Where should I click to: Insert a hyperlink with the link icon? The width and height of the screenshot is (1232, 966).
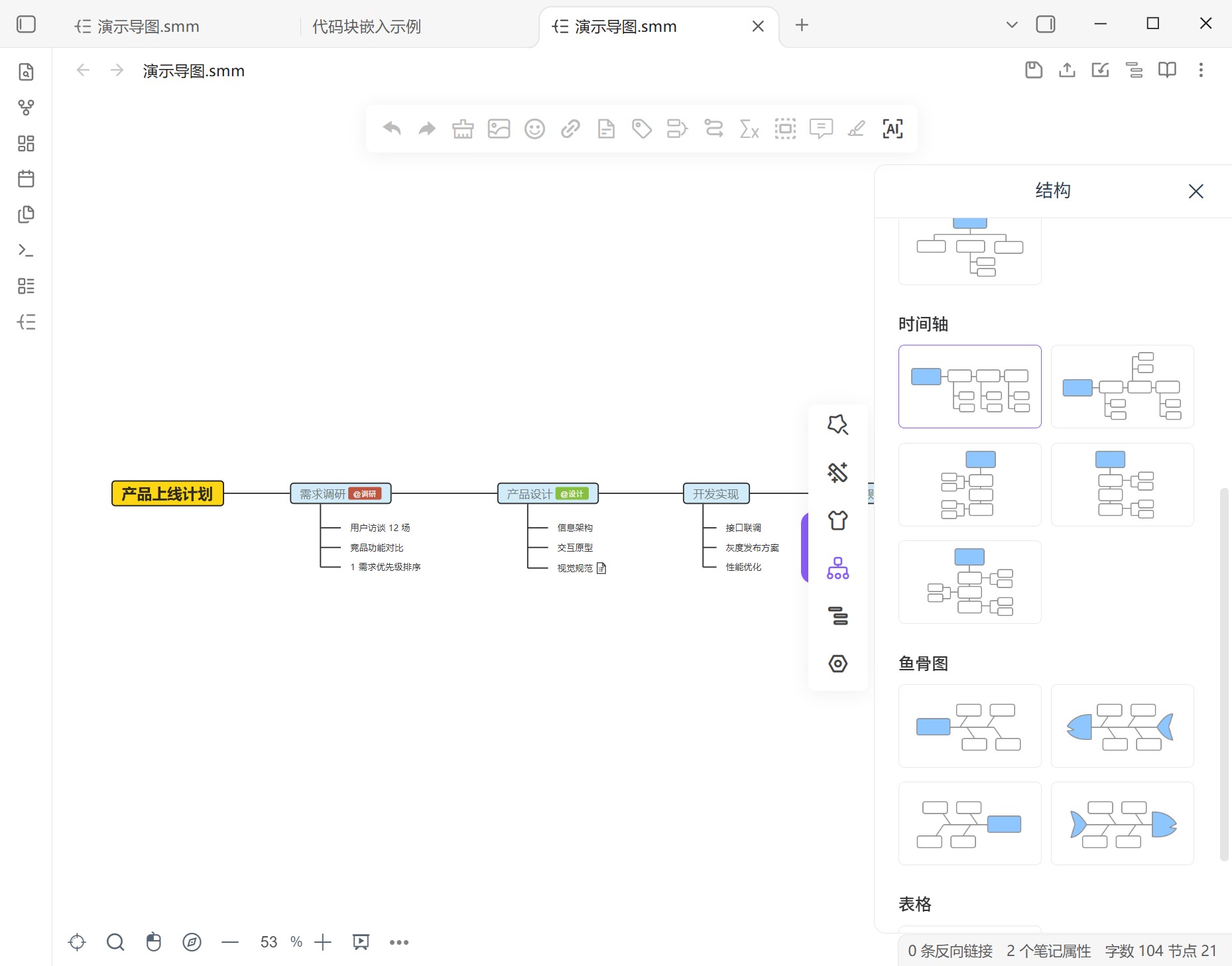coord(570,128)
